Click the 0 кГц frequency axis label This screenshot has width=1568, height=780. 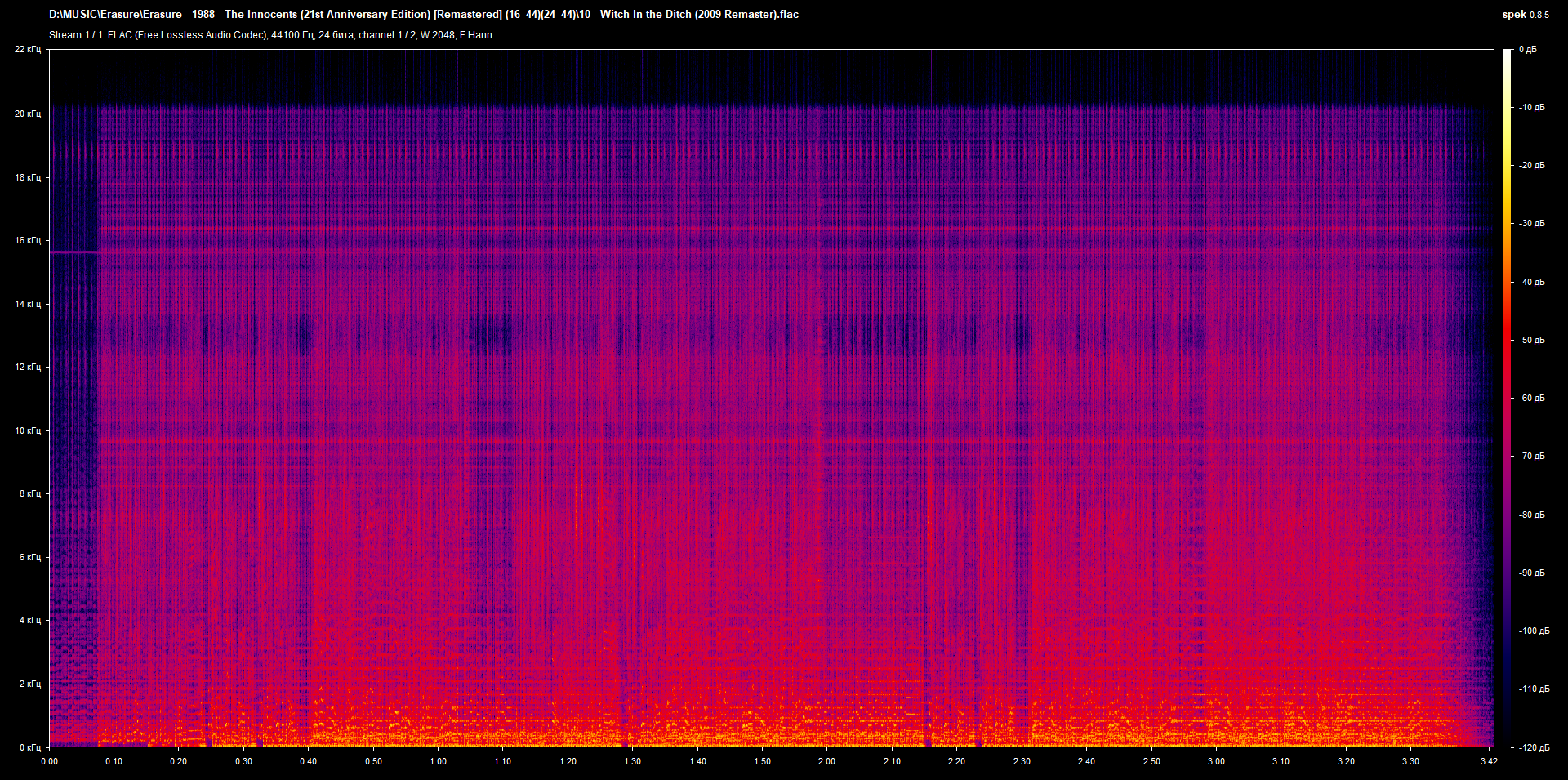(30, 747)
